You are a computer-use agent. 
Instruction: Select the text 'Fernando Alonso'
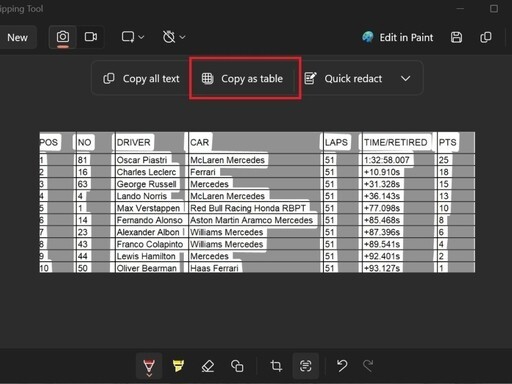pos(150,220)
